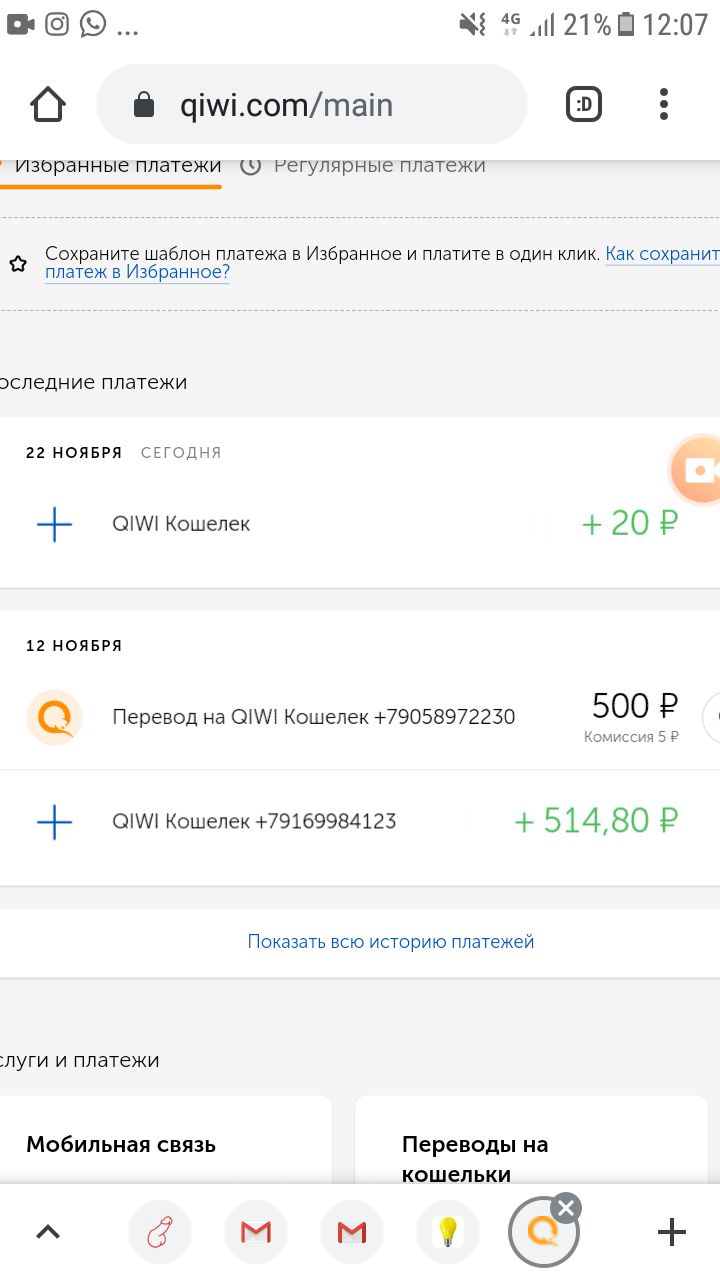
Task: Tap the WhatsApp notification icon in status bar
Action: click(x=93, y=24)
